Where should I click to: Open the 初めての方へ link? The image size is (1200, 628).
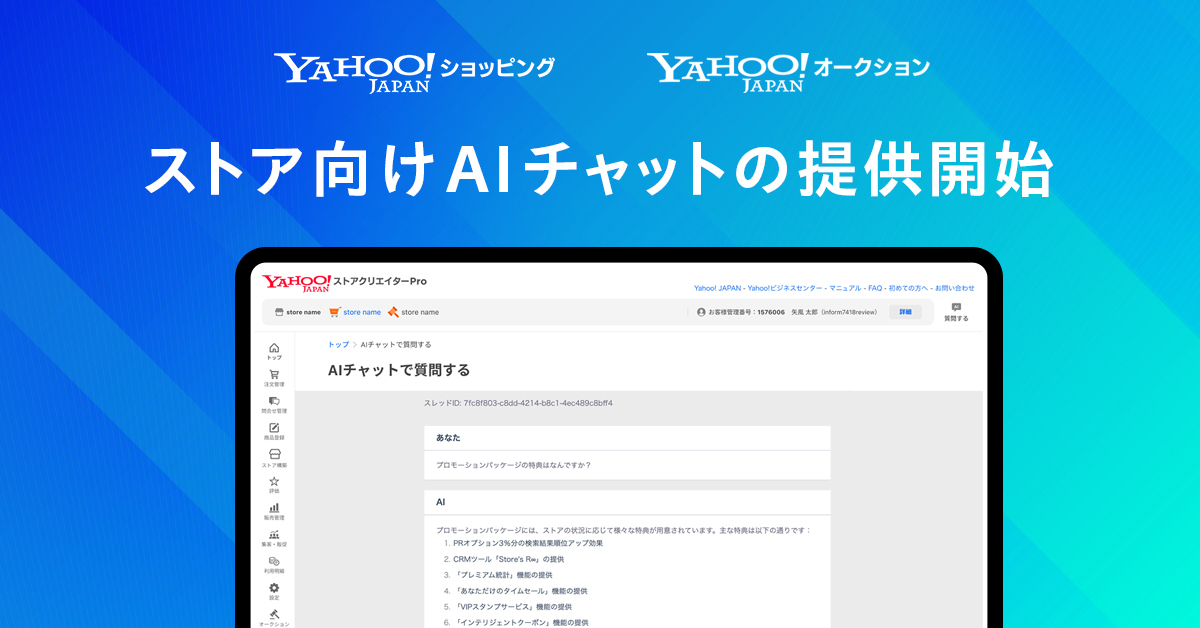[909, 288]
